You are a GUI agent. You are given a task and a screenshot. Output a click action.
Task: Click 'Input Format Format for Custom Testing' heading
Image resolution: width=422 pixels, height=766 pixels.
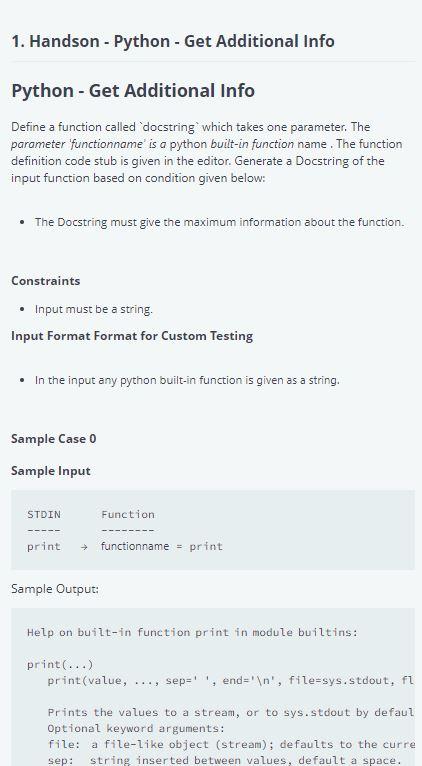tap(132, 336)
